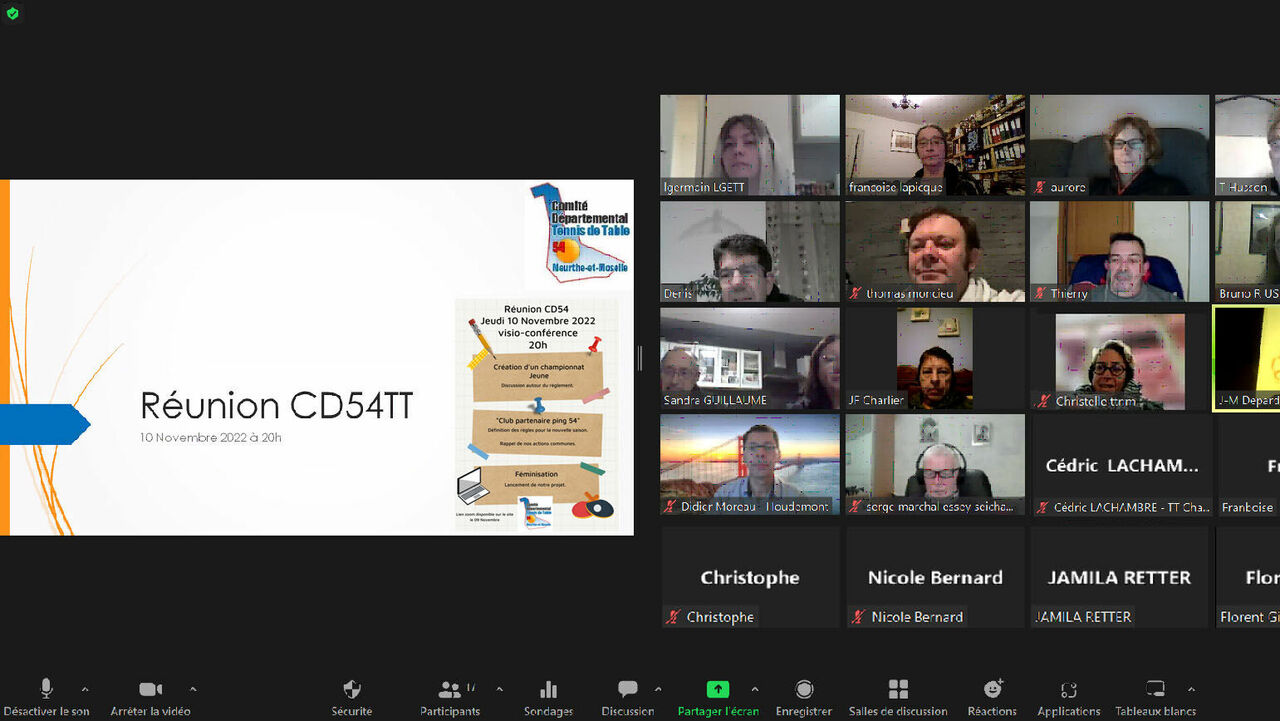Expand the arrow next to Discussion

(658, 689)
